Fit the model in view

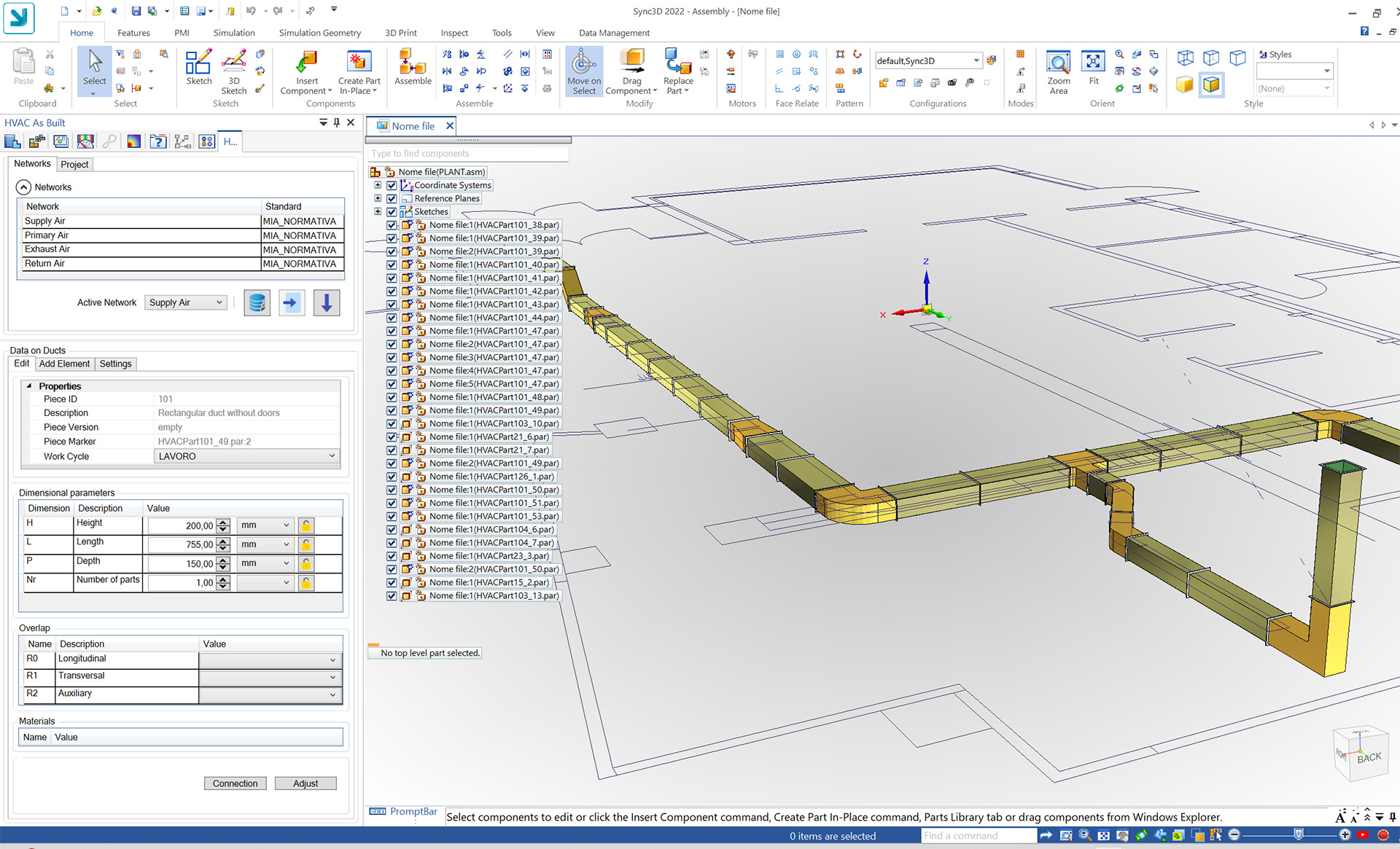coord(1093,69)
